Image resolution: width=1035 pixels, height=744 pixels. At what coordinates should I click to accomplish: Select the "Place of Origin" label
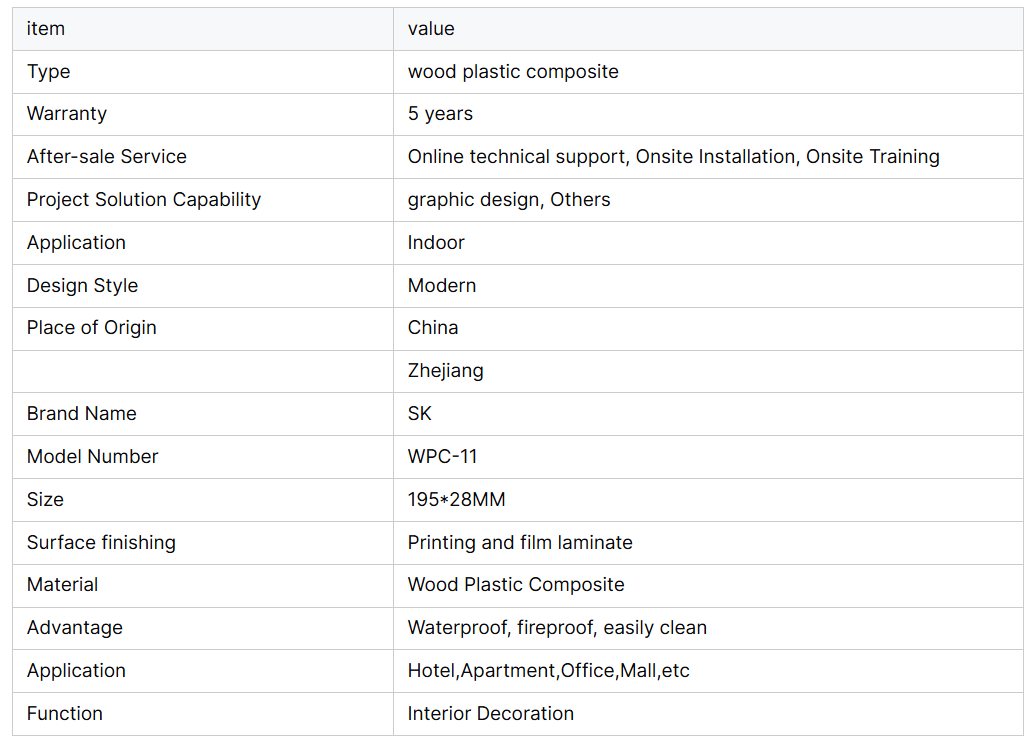pyautogui.click(x=91, y=328)
